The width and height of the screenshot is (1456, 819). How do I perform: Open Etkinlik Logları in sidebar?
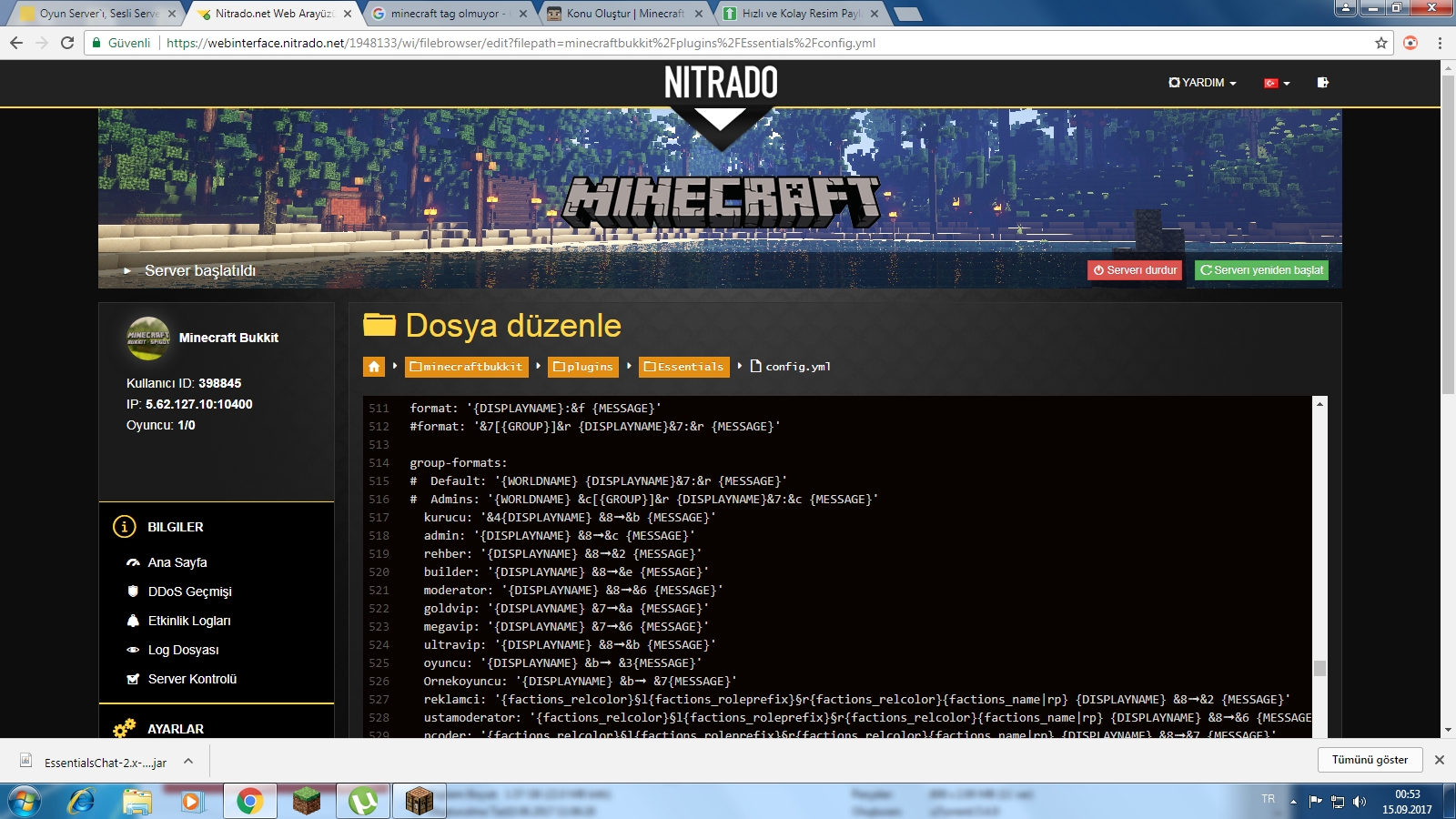pyautogui.click(x=189, y=621)
